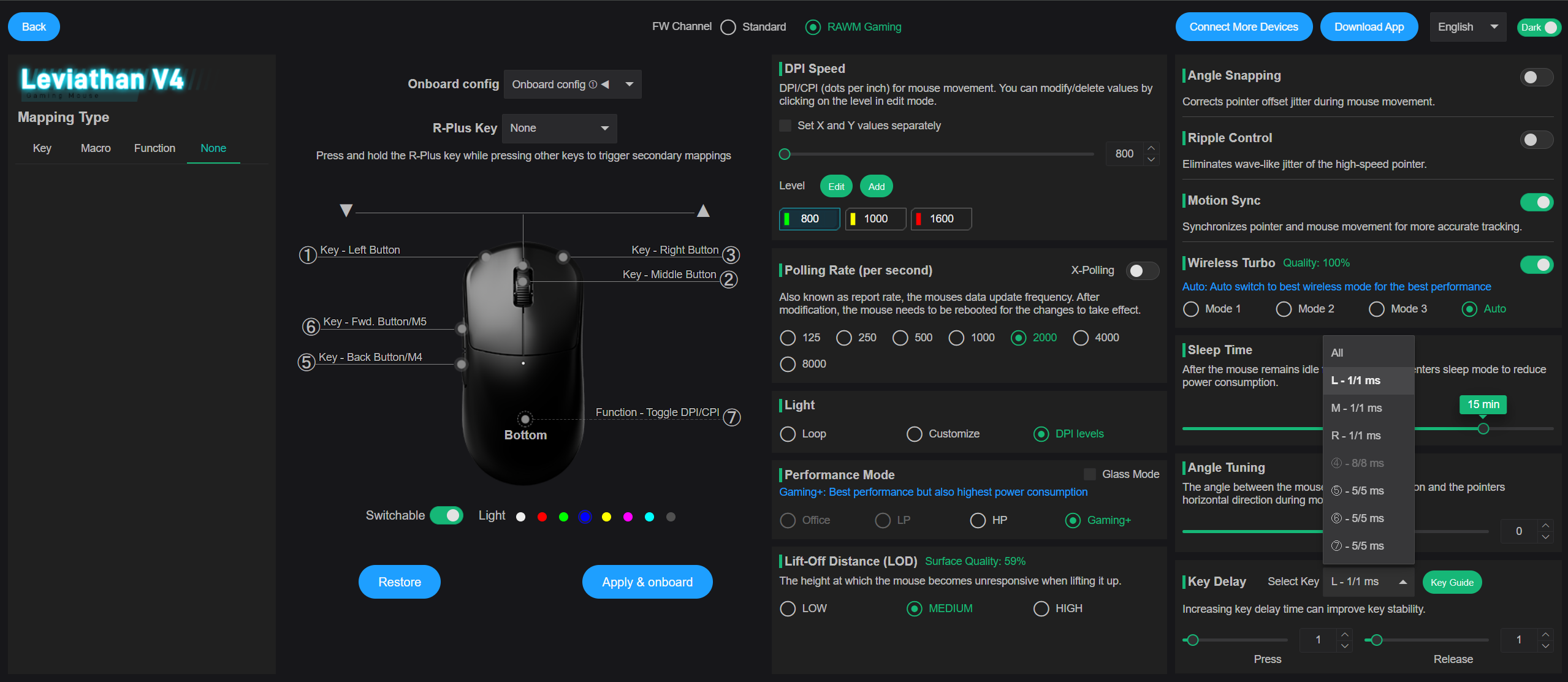The image size is (1568, 682).
Task: Select wireless Mode 2
Action: click(x=1284, y=309)
